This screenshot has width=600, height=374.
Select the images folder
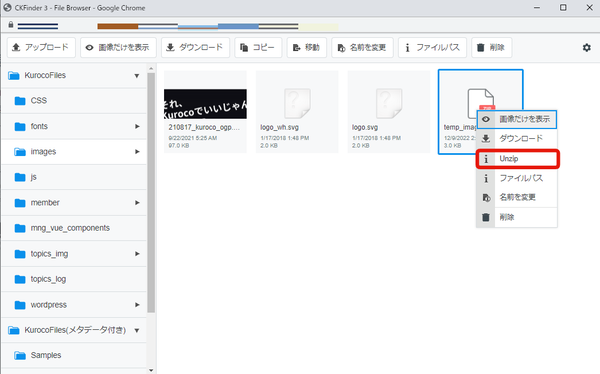74,152
